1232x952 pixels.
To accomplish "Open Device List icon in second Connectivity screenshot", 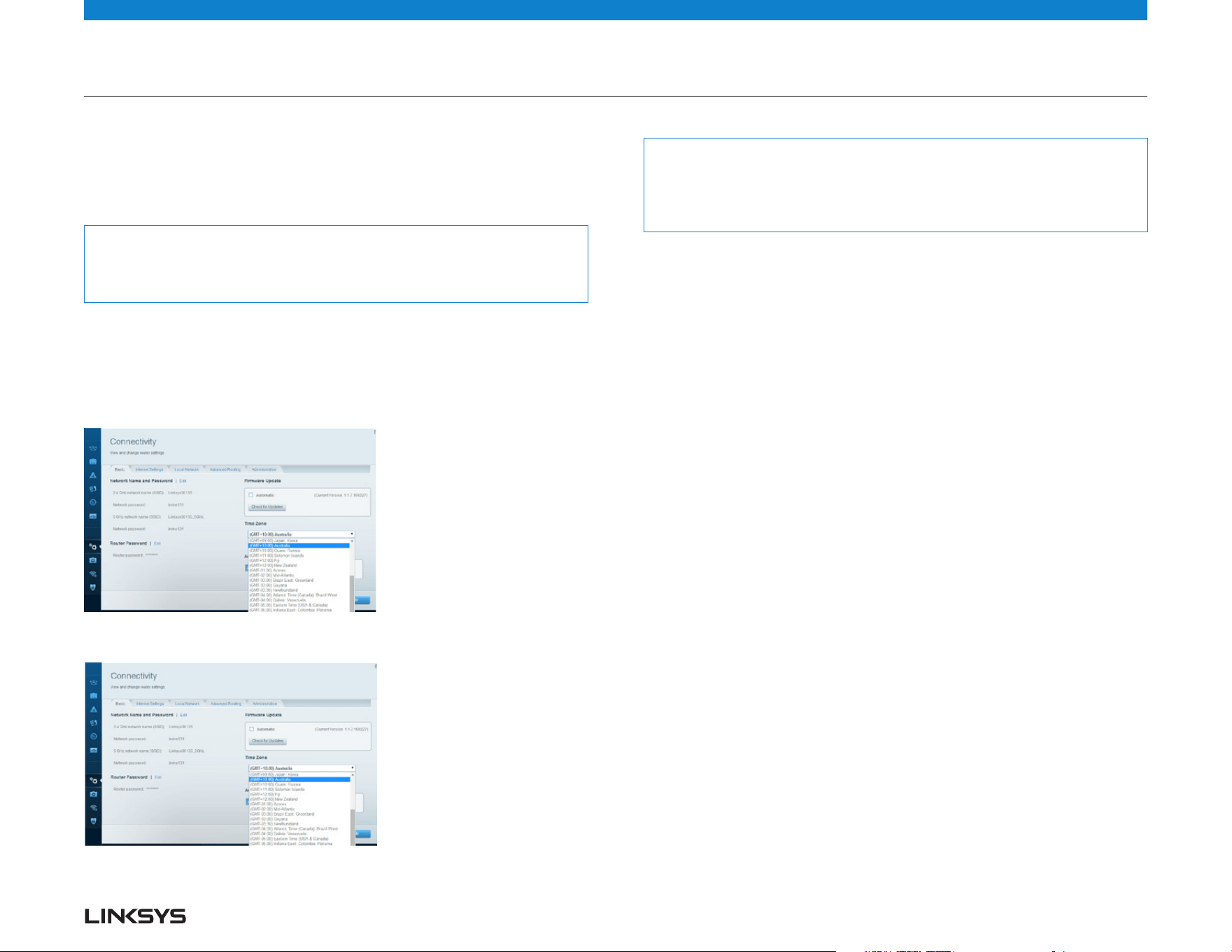I will 94,683.
